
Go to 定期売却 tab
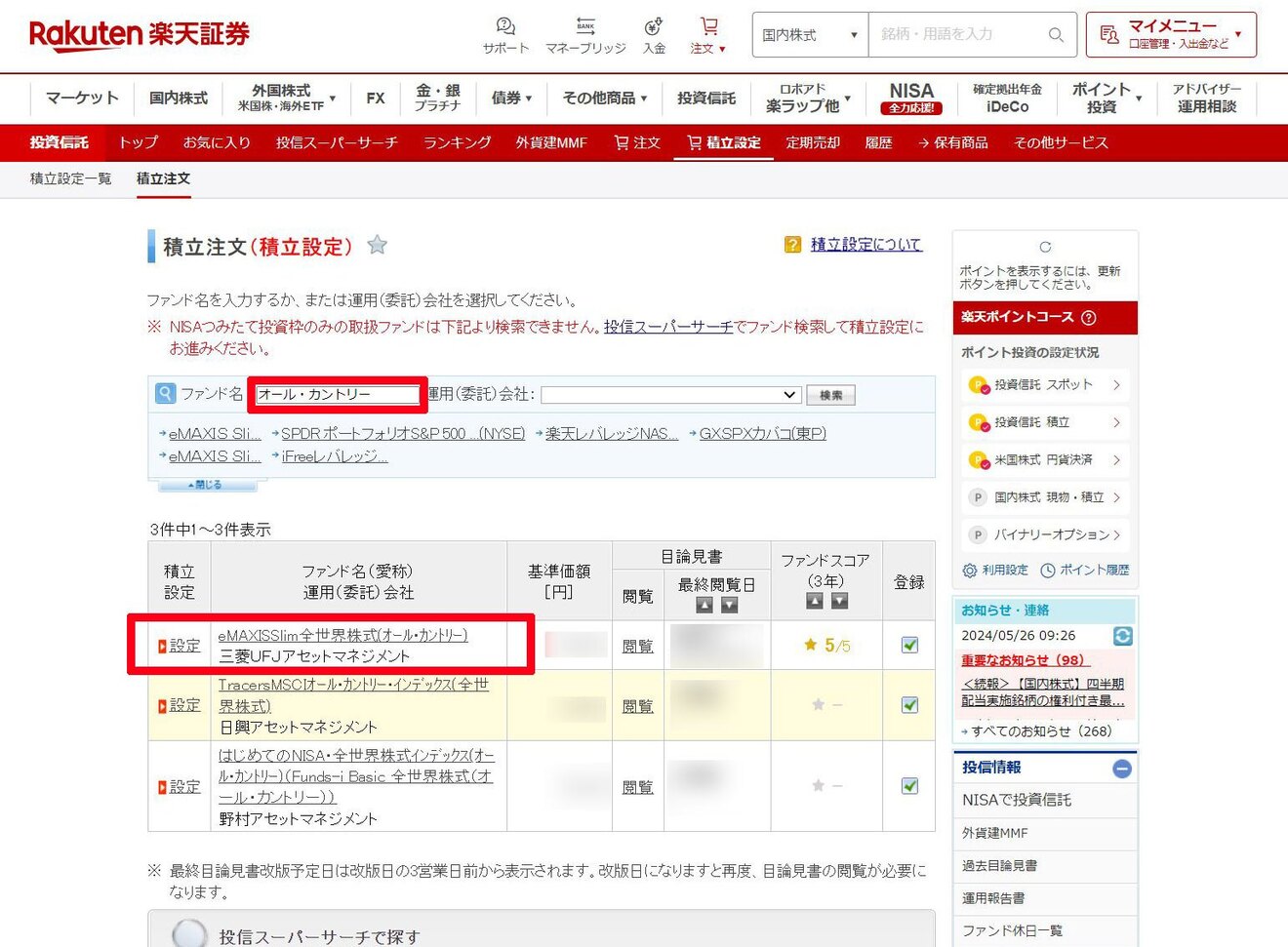[813, 142]
